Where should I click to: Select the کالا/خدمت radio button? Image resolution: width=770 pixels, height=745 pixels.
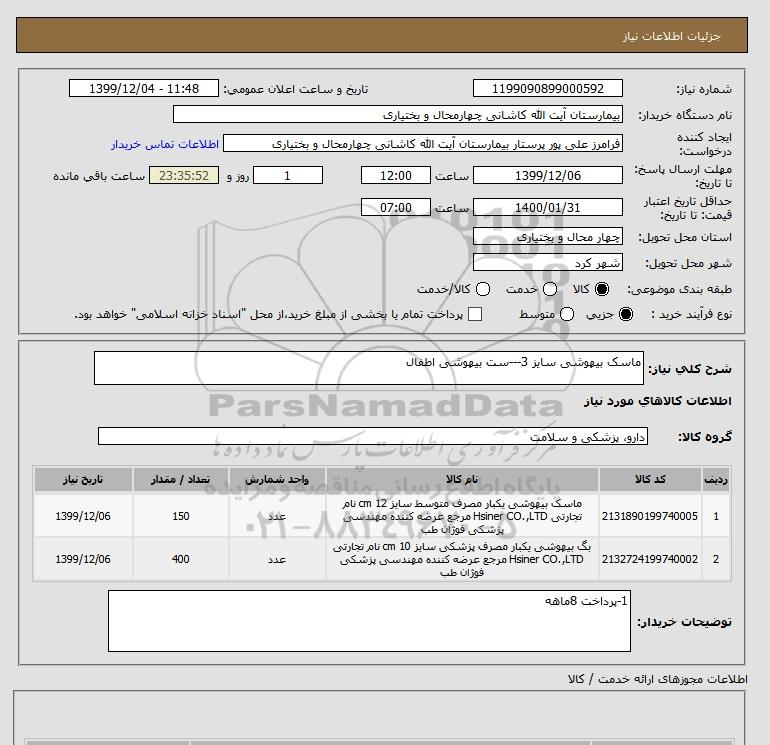coord(483,289)
